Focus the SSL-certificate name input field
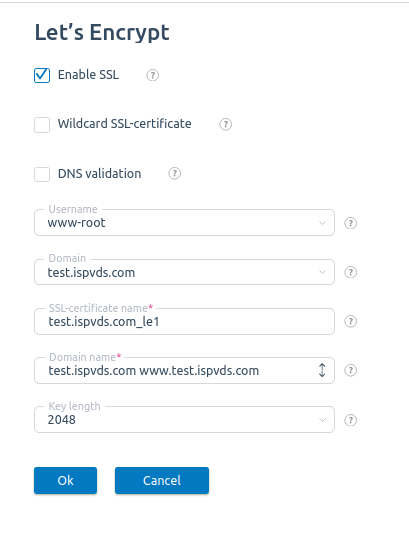 pos(184,321)
